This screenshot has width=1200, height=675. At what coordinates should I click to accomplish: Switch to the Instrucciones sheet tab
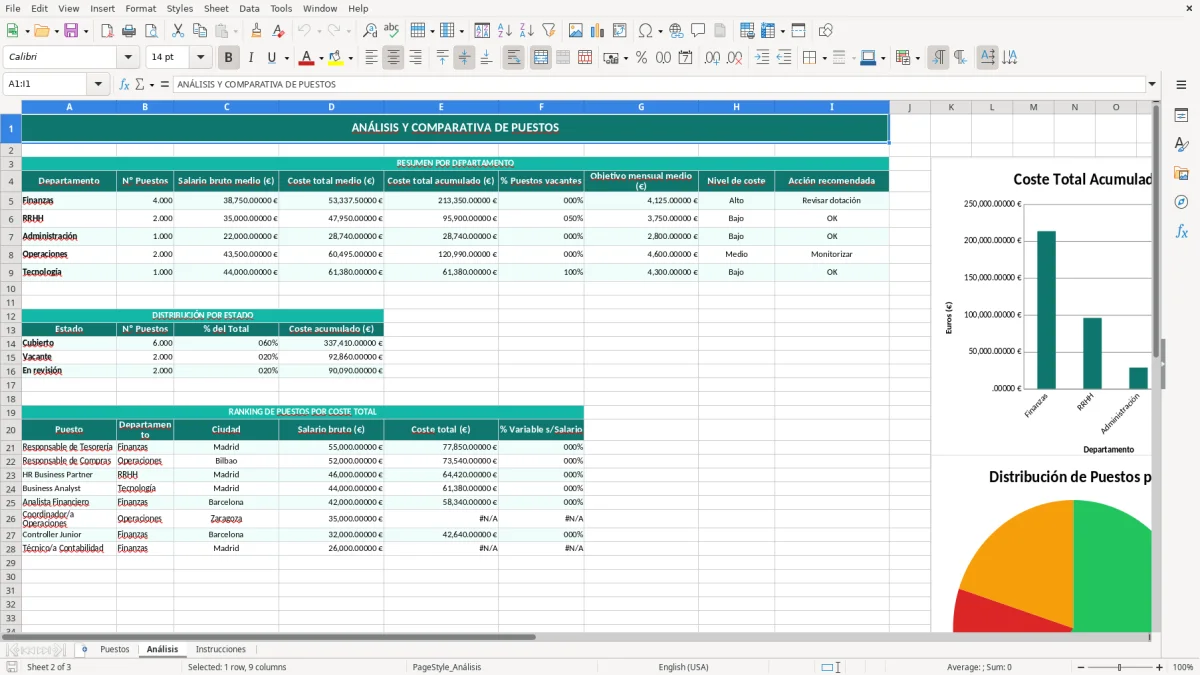pyautogui.click(x=220, y=650)
